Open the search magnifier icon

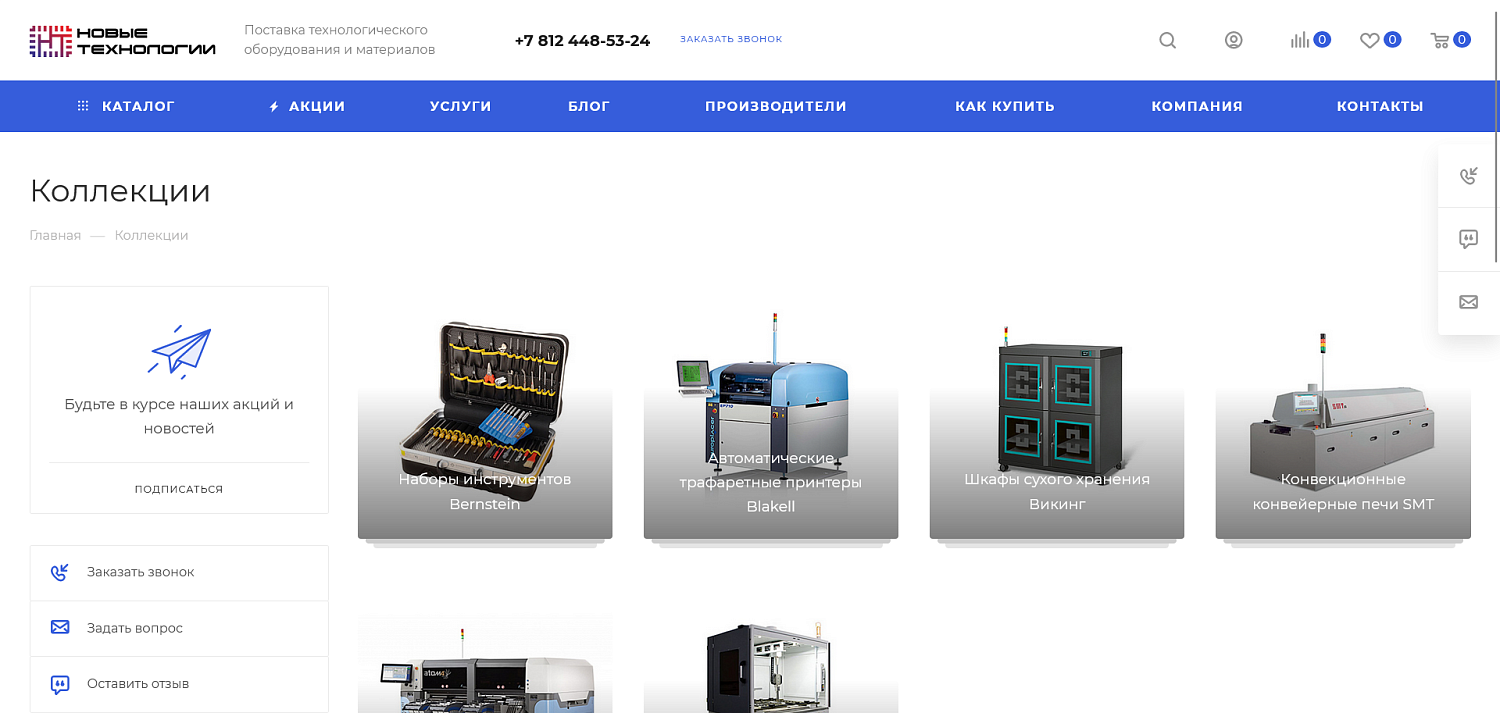(x=1167, y=40)
